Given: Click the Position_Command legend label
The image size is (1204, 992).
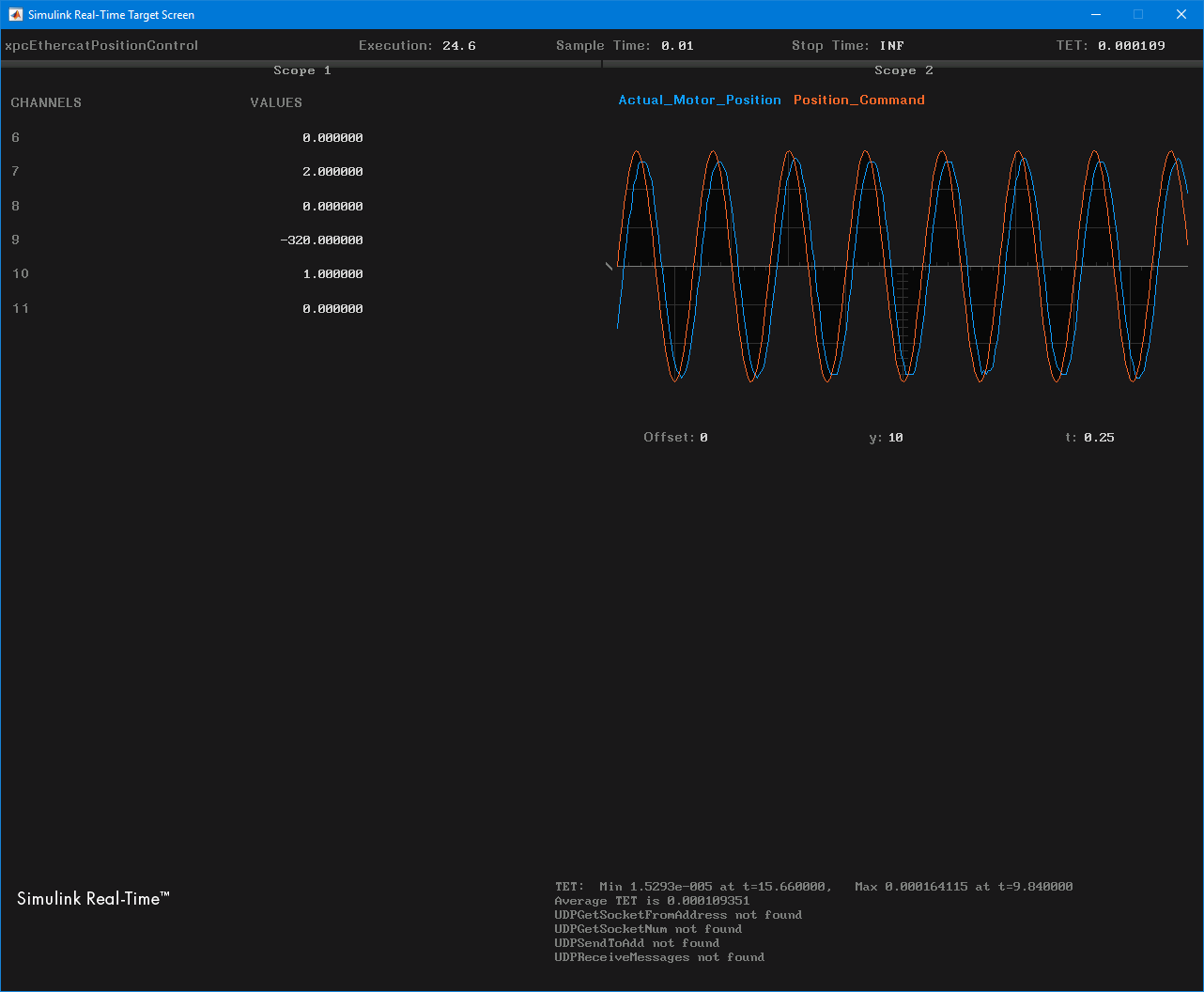Looking at the screenshot, I should click(x=858, y=101).
